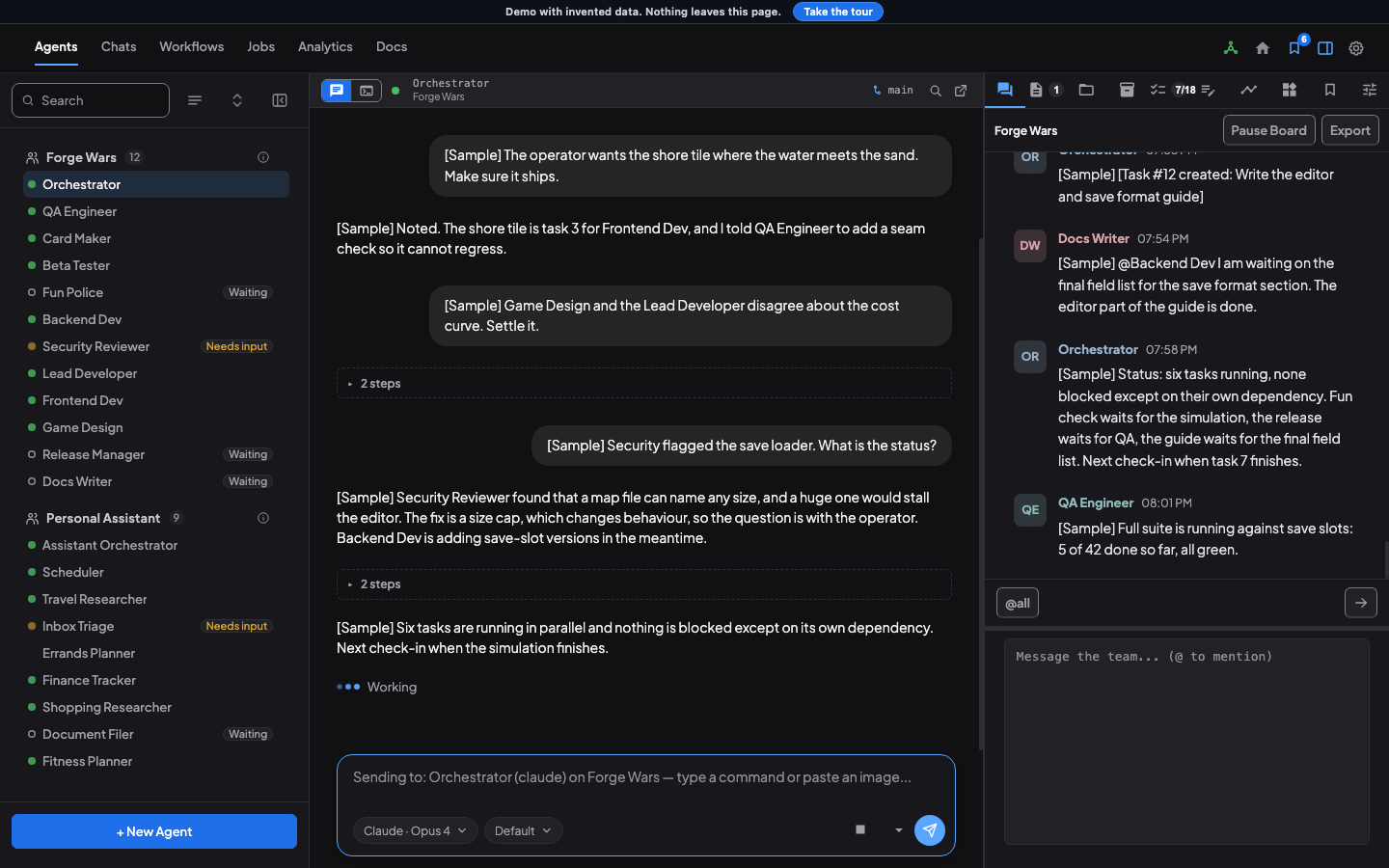
Task: Show info for Personal Assistant group
Action: 263,518
